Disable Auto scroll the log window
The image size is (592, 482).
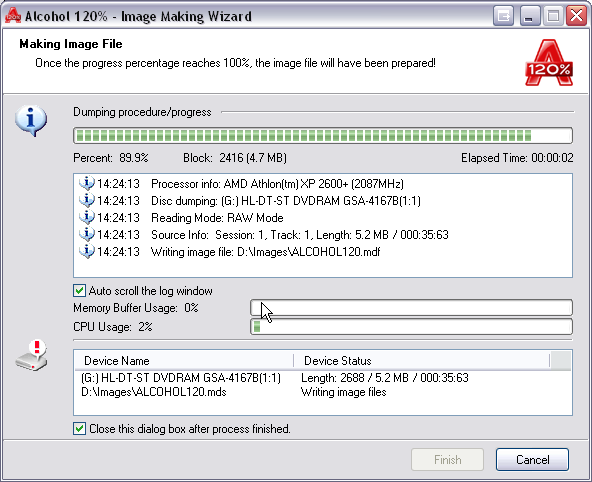79,291
